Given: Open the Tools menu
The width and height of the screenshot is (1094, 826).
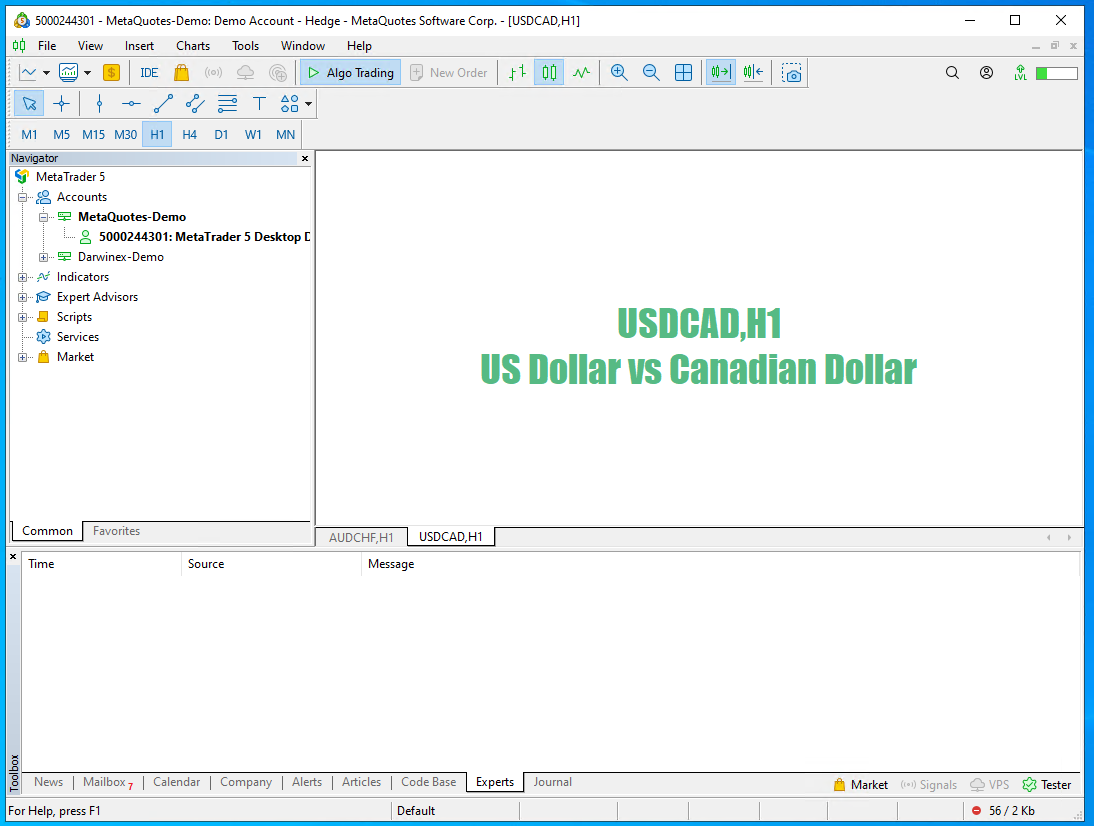Looking at the screenshot, I should tap(245, 46).
